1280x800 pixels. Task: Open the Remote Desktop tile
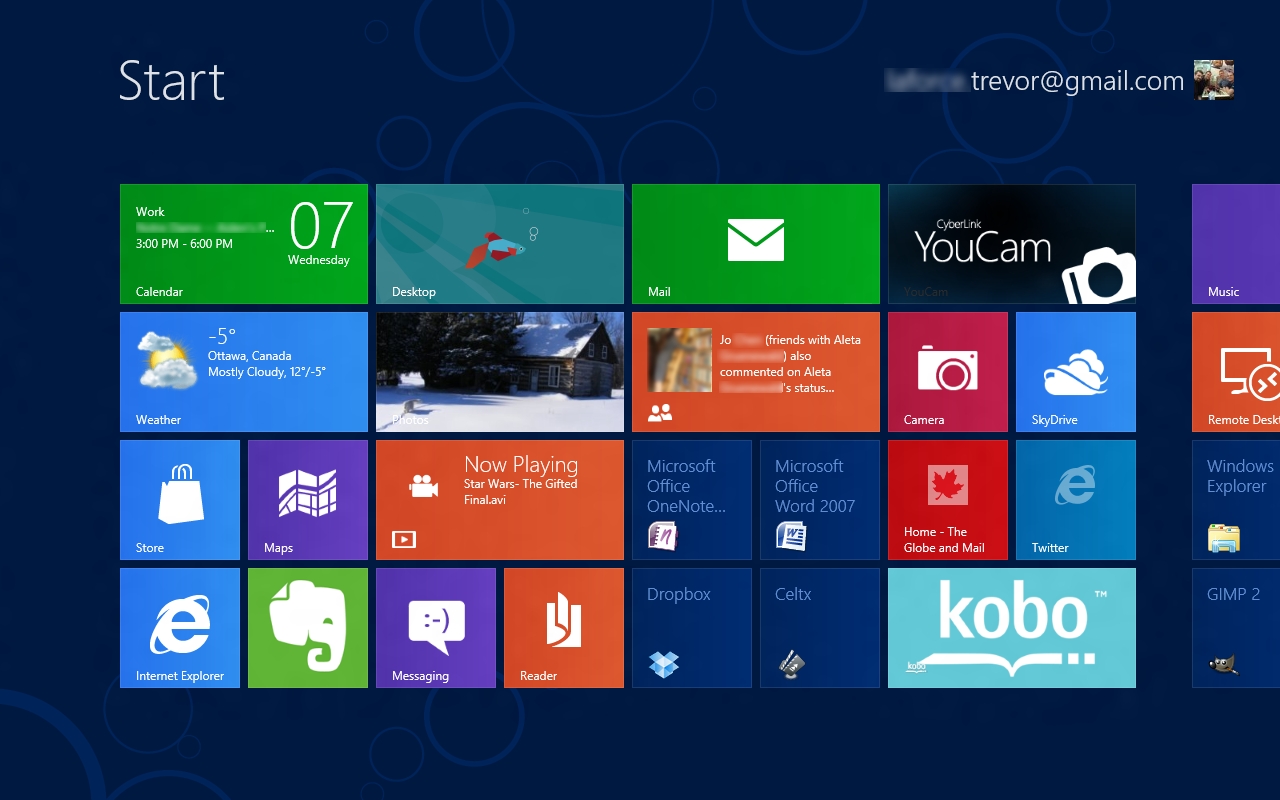coord(1236,372)
